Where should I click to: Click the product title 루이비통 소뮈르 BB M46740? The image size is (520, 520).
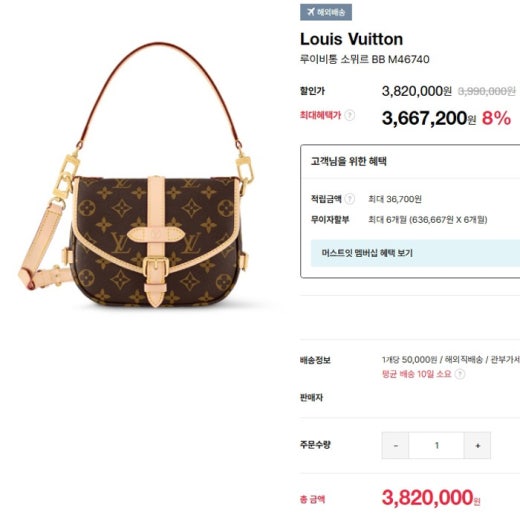pyautogui.click(x=364, y=59)
